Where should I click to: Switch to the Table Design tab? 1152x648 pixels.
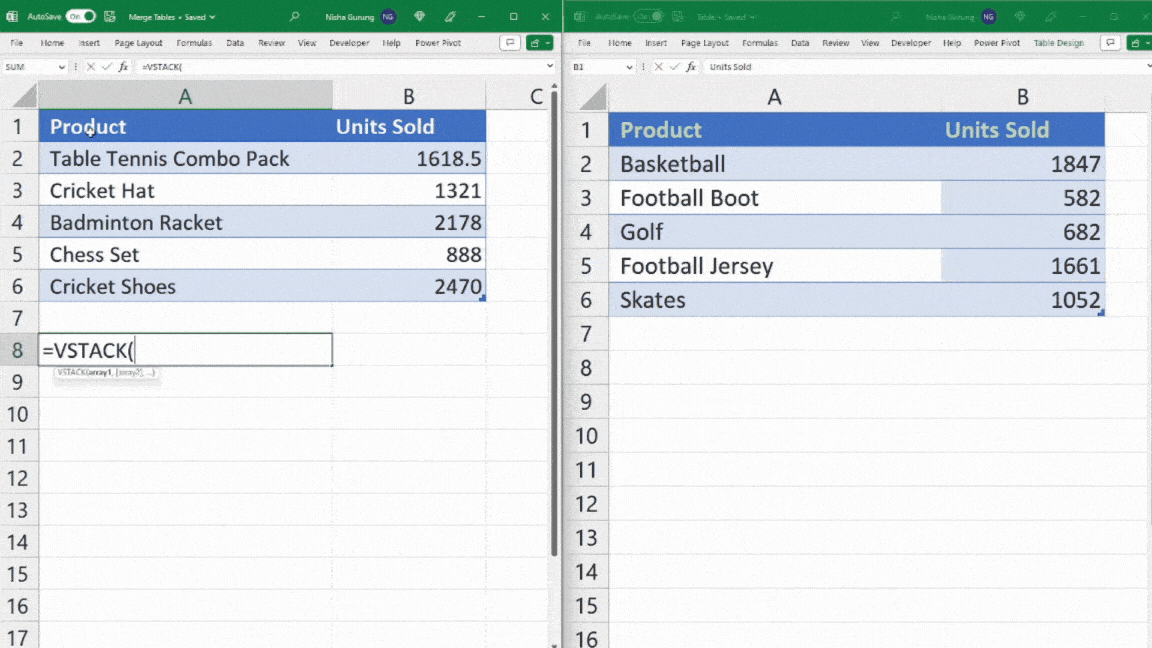(x=1058, y=42)
